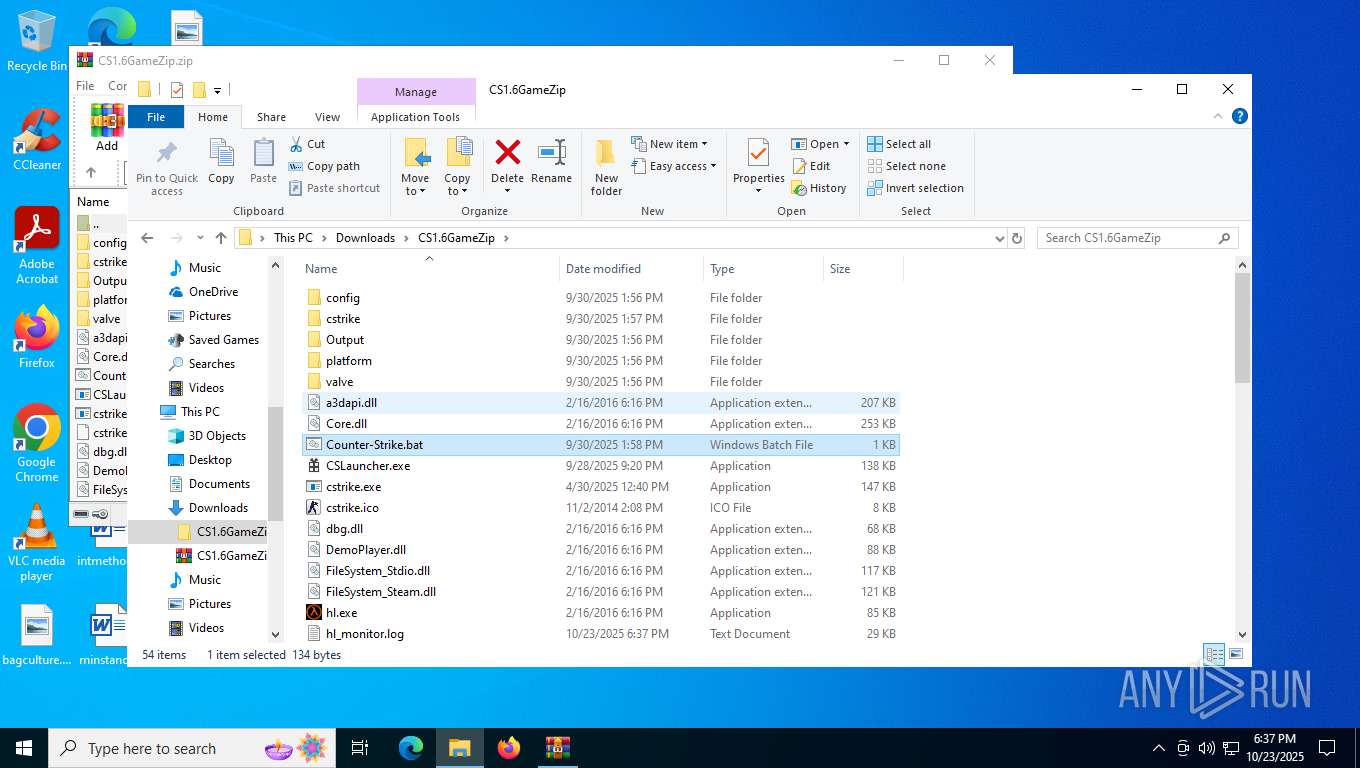This screenshot has width=1360, height=768.
Task: Open recent locations dropdown arrow
Action: click(200, 238)
